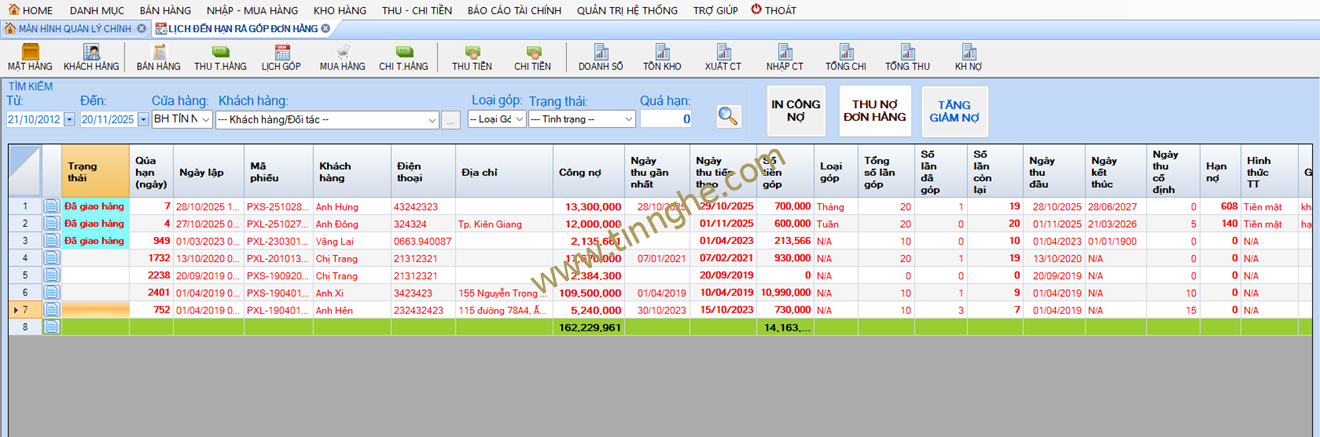Viewport: 1320px width, 437px height.
Task: Expand the Tình trạng status dropdown
Action: pyautogui.click(x=628, y=120)
